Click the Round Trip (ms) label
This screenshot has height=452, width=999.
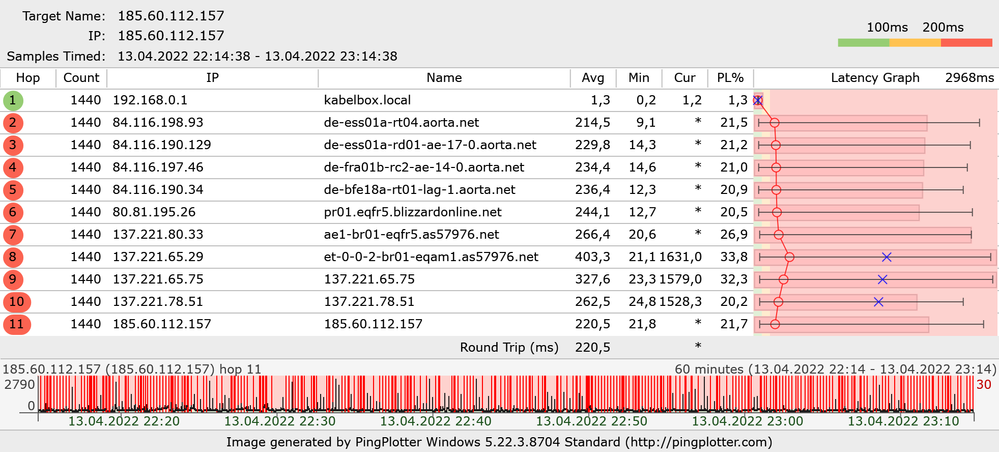click(x=509, y=347)
